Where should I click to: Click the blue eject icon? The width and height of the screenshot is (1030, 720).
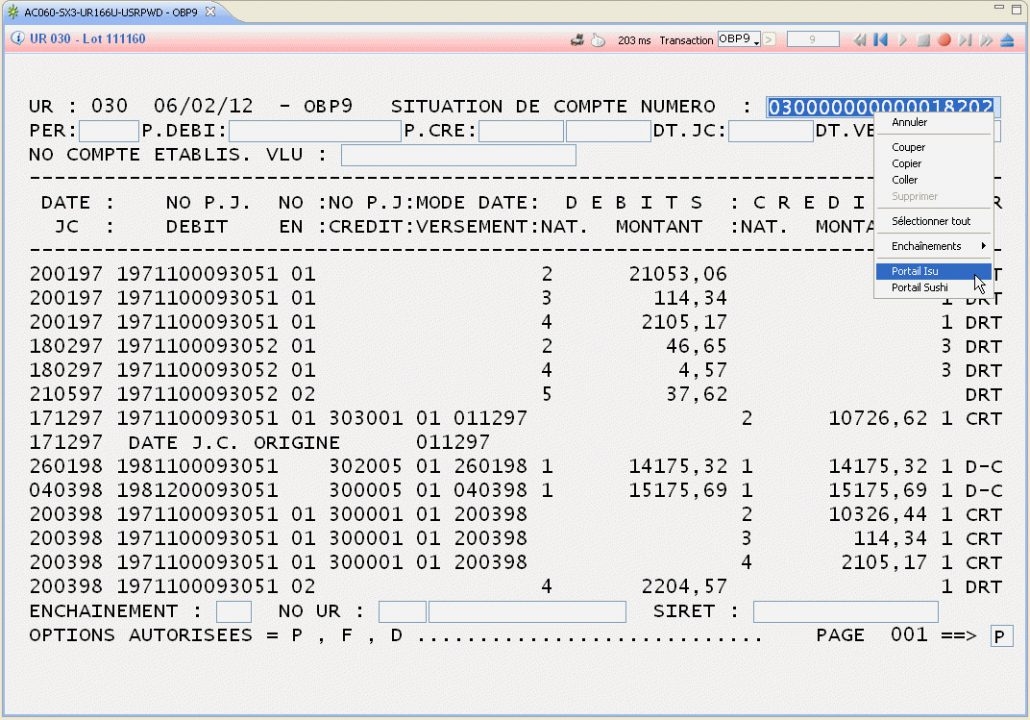click(x=1007, y=40)
